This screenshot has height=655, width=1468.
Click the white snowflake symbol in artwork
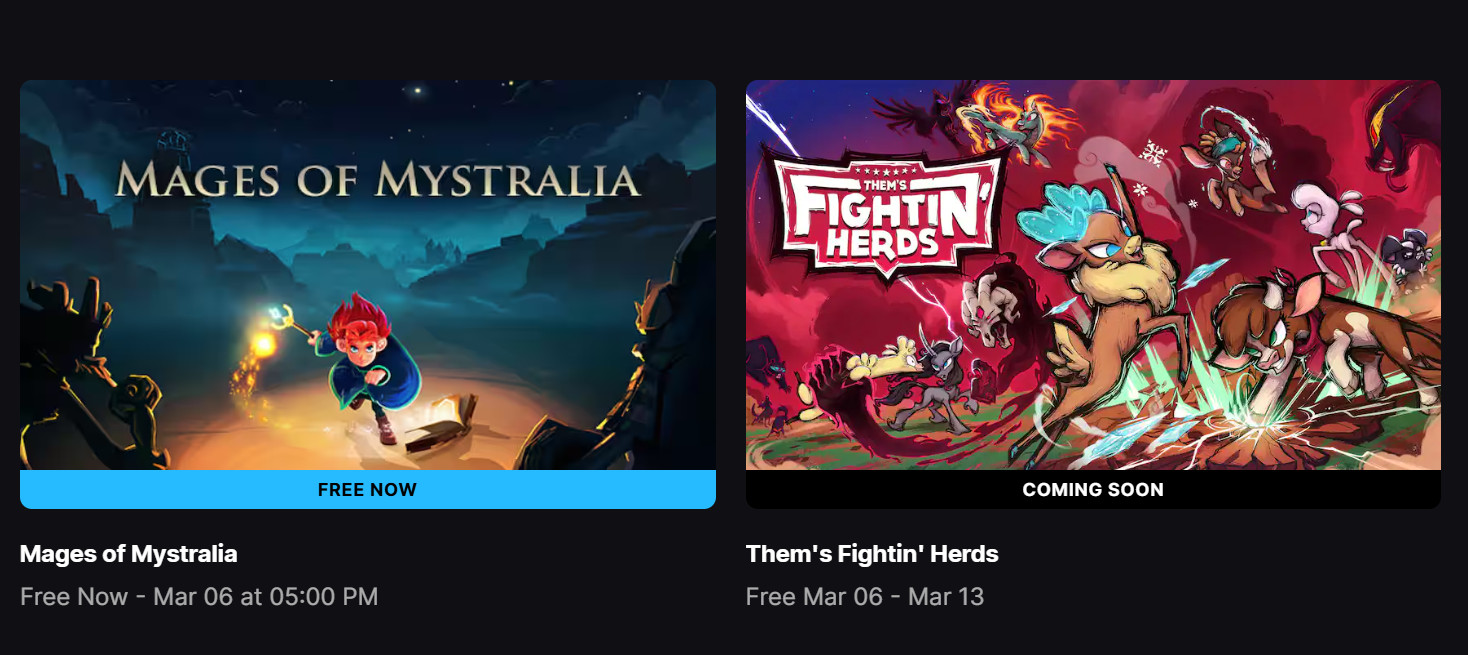pos(1157,152)
